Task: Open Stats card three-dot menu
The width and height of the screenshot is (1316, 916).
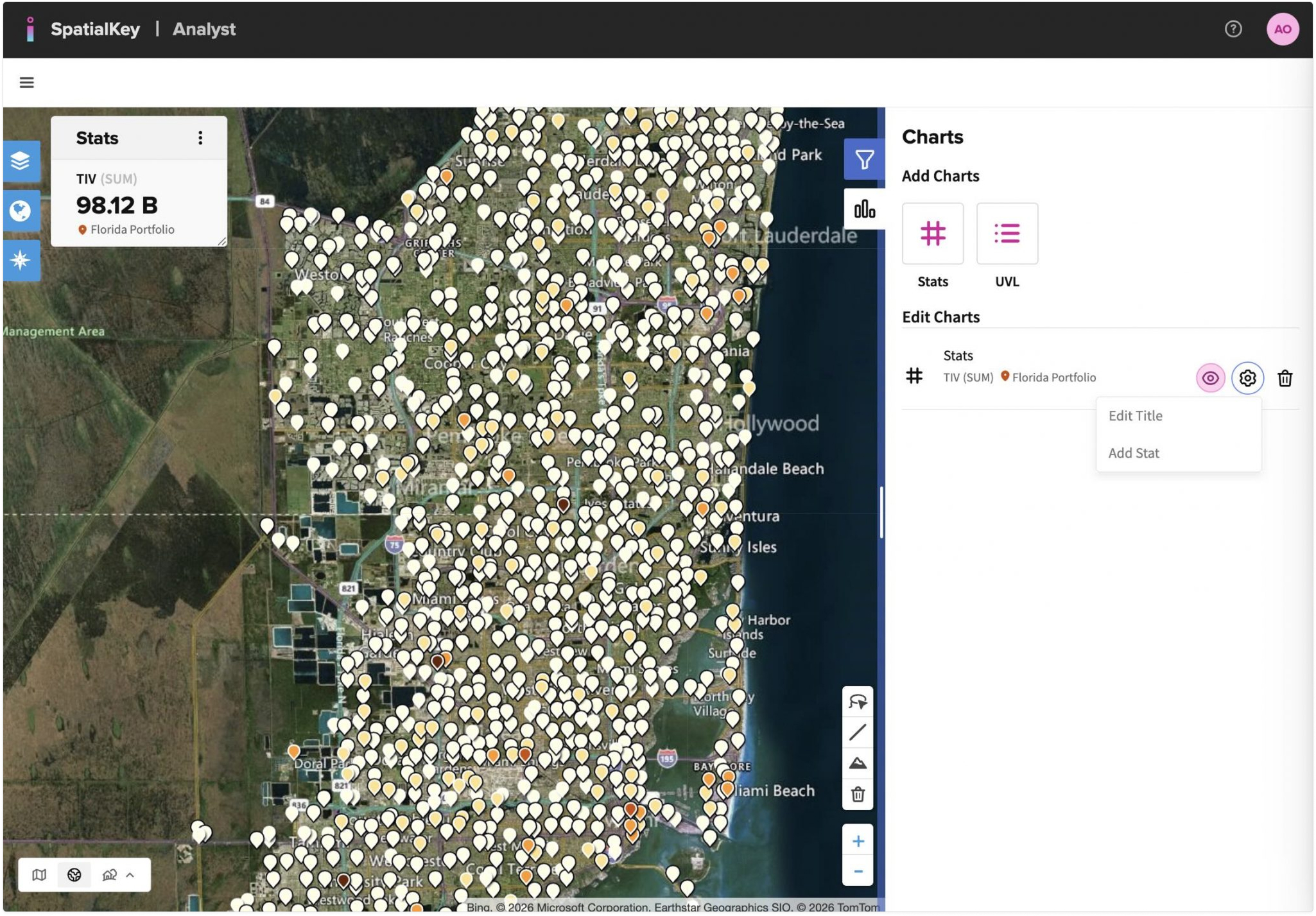Action: 200,138
